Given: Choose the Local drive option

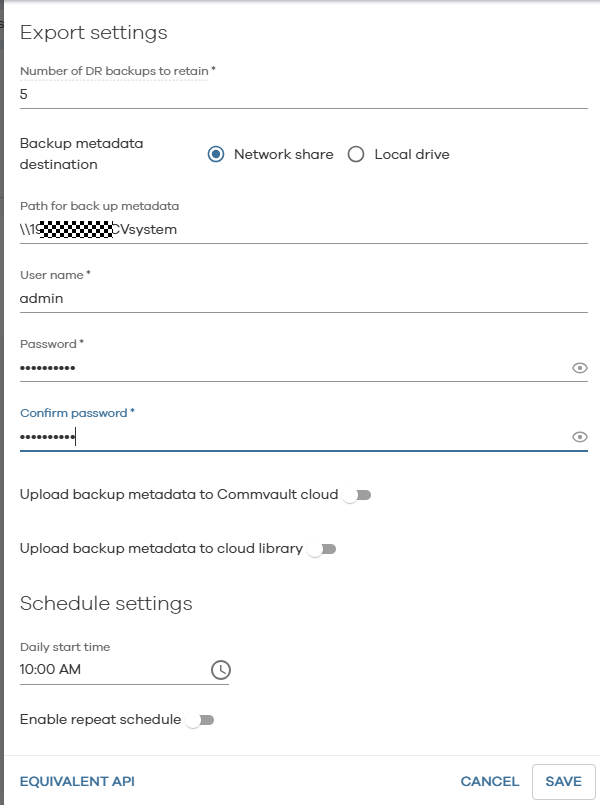Looking at the screenshot, I should pyautogui.click(x=356, y=154).
